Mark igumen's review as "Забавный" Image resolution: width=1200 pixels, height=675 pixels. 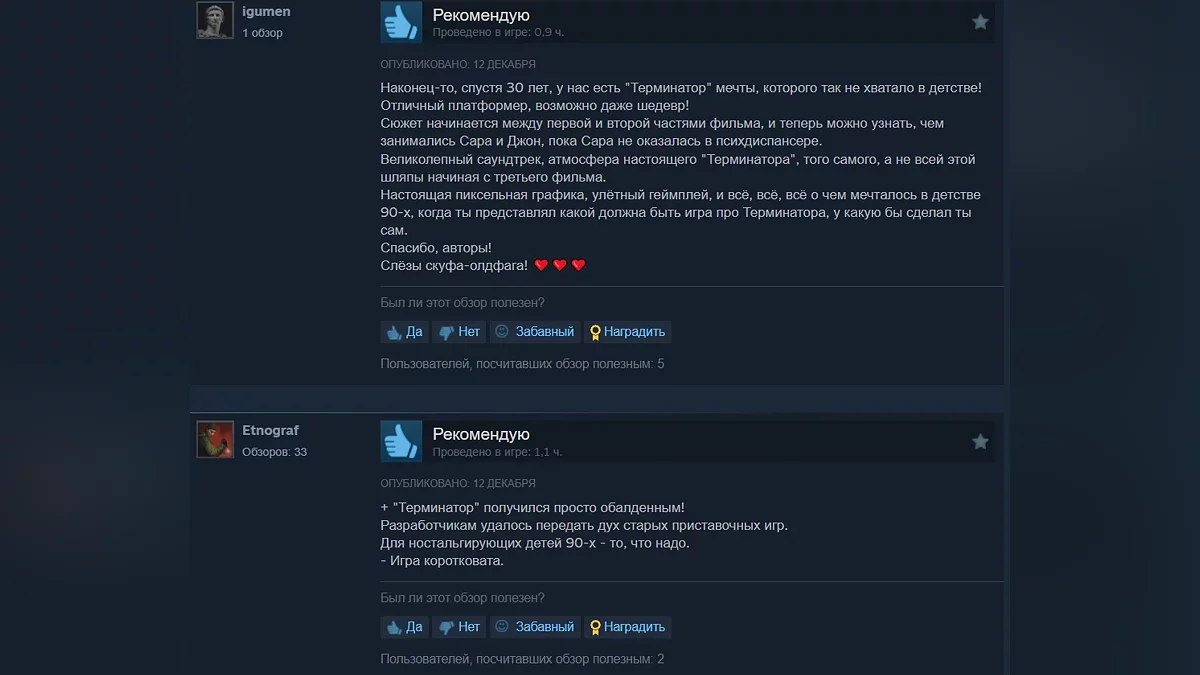[x=535, y=332]
